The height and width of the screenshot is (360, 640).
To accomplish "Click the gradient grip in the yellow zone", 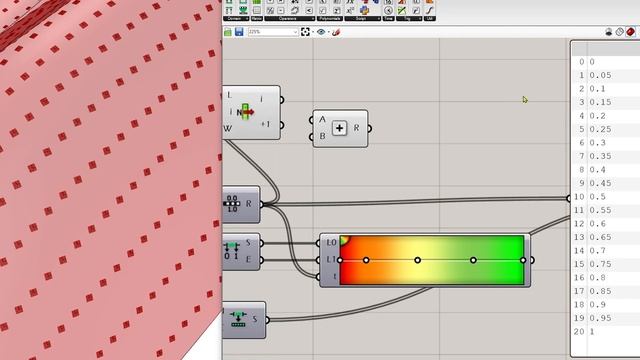I will click(x=417, y=260).
